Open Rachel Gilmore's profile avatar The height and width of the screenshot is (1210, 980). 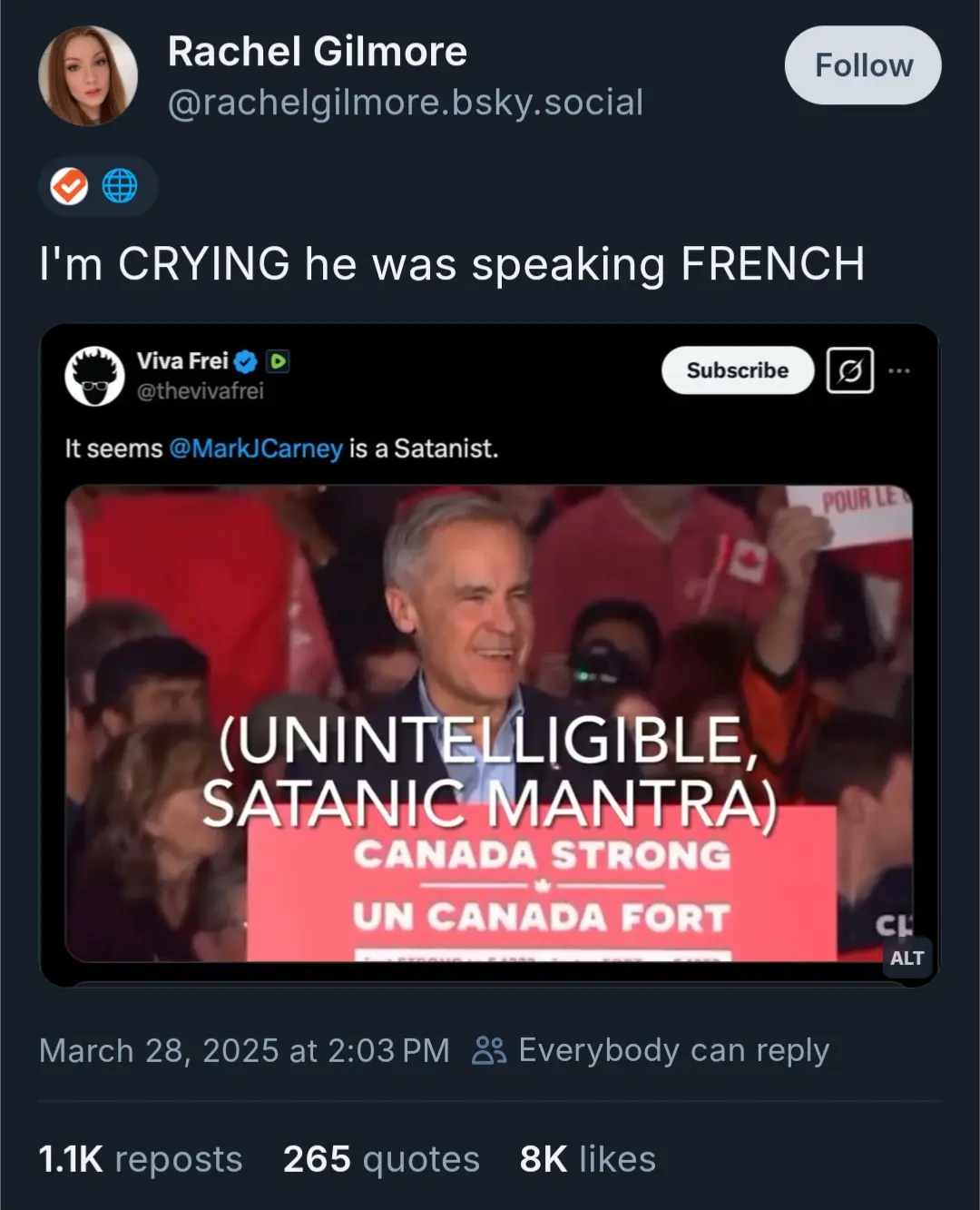tap(88, 75)
